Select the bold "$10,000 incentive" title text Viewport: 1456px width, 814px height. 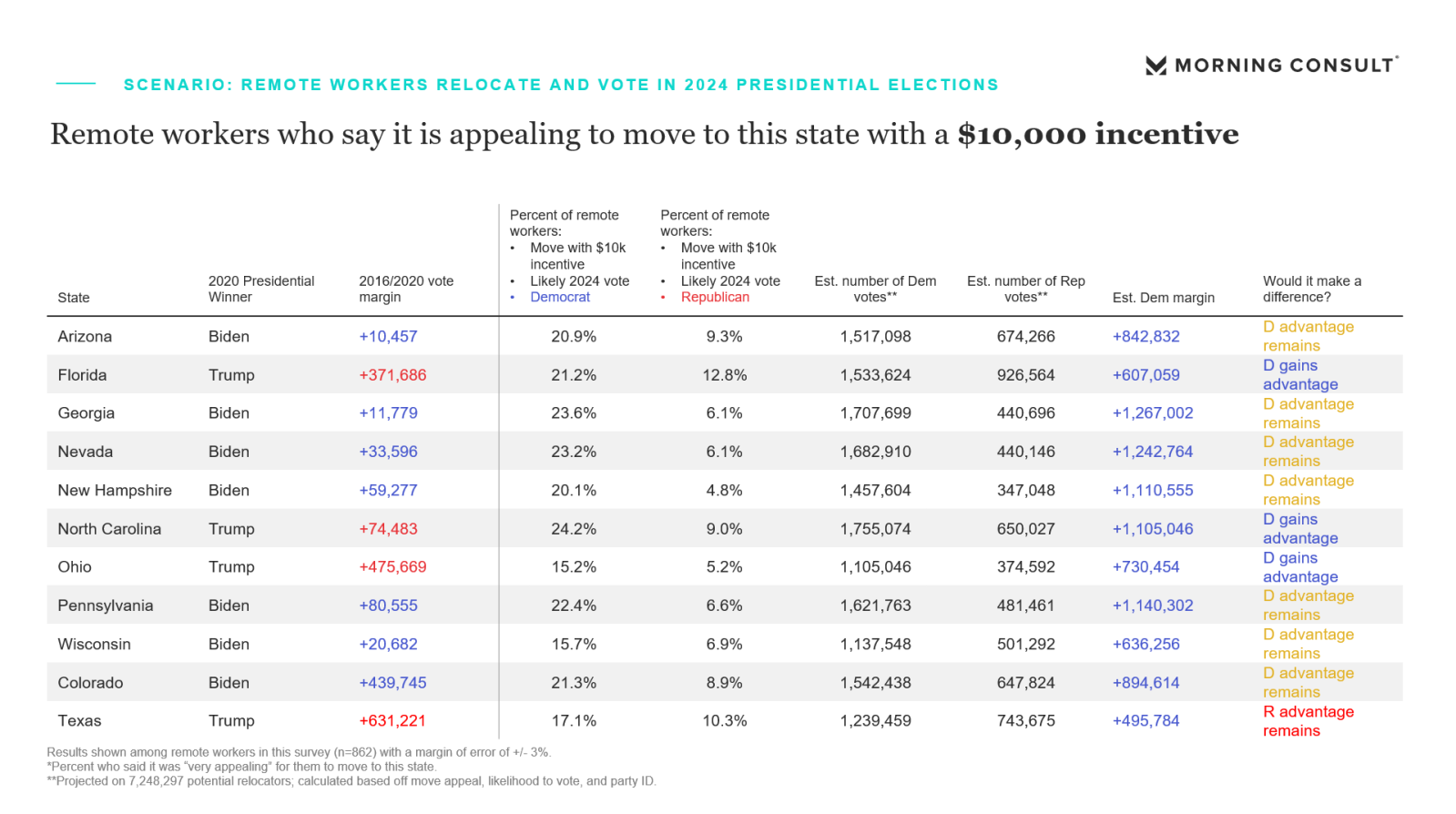1097,135
